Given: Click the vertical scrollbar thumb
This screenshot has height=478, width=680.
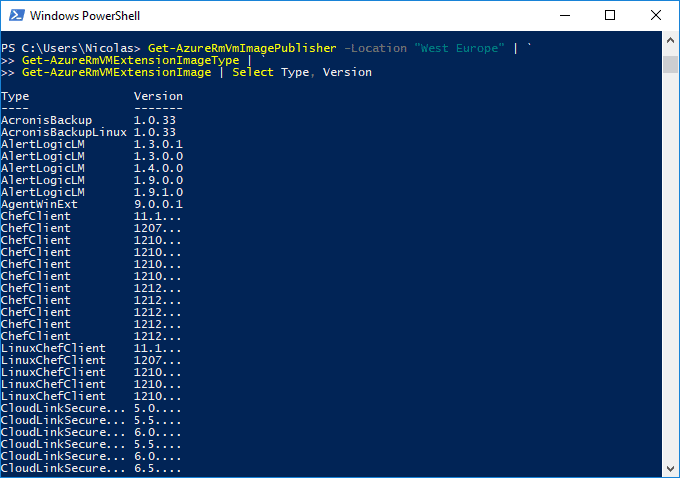Looking at the screenshot, I should coord(670,64).
